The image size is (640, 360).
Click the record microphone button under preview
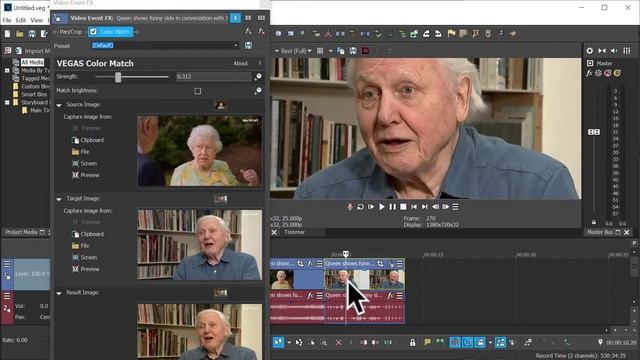[x=350, y=207]
